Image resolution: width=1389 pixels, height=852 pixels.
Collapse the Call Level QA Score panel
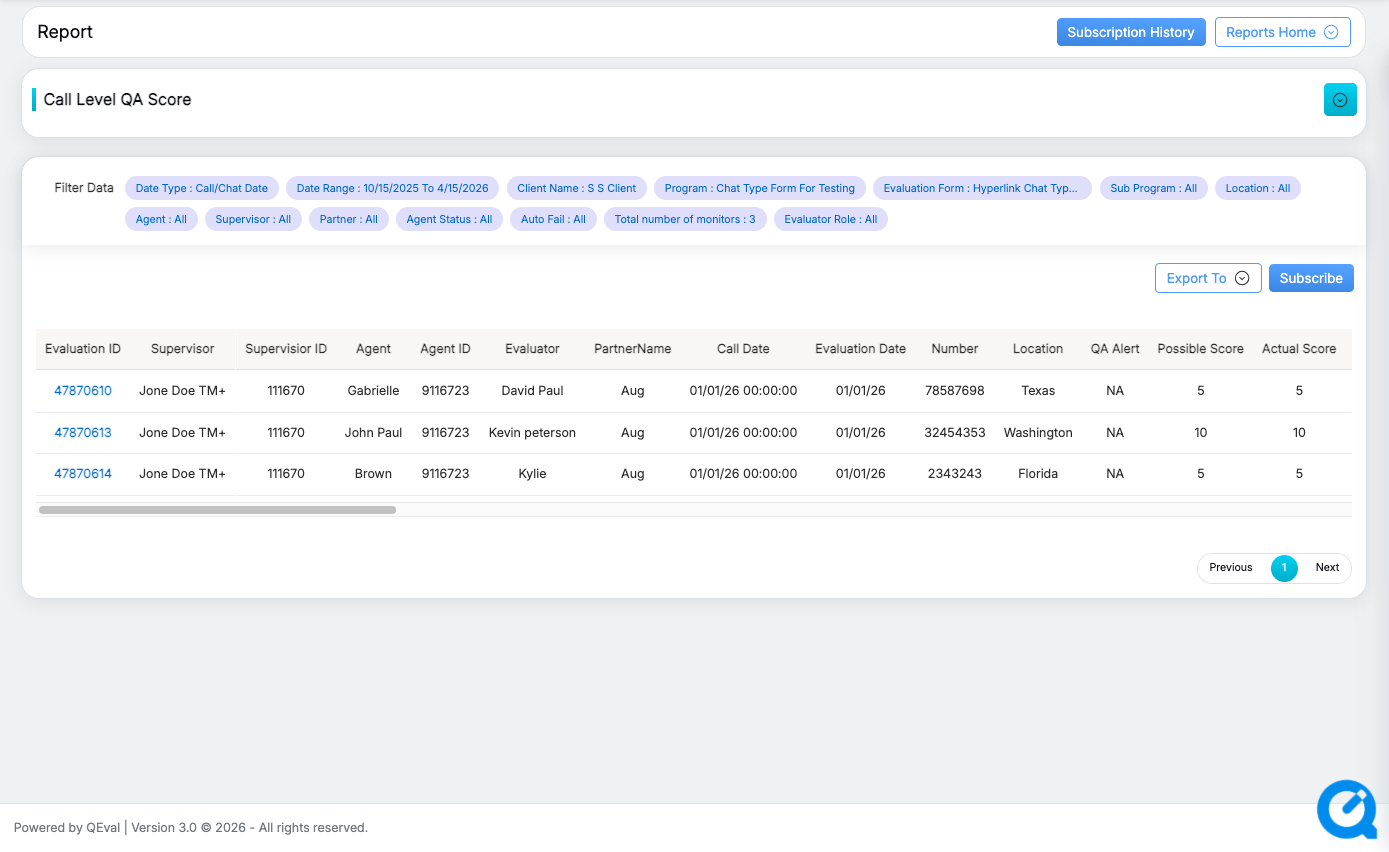click(x=1340, y=100)
